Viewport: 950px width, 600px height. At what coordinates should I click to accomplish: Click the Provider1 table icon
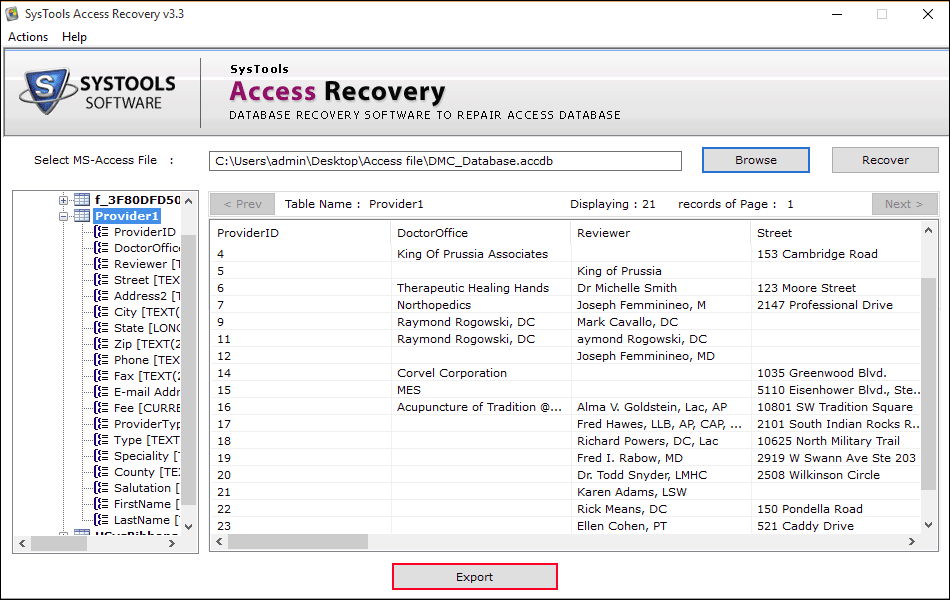pyautogui.click(x=82, y=216)
